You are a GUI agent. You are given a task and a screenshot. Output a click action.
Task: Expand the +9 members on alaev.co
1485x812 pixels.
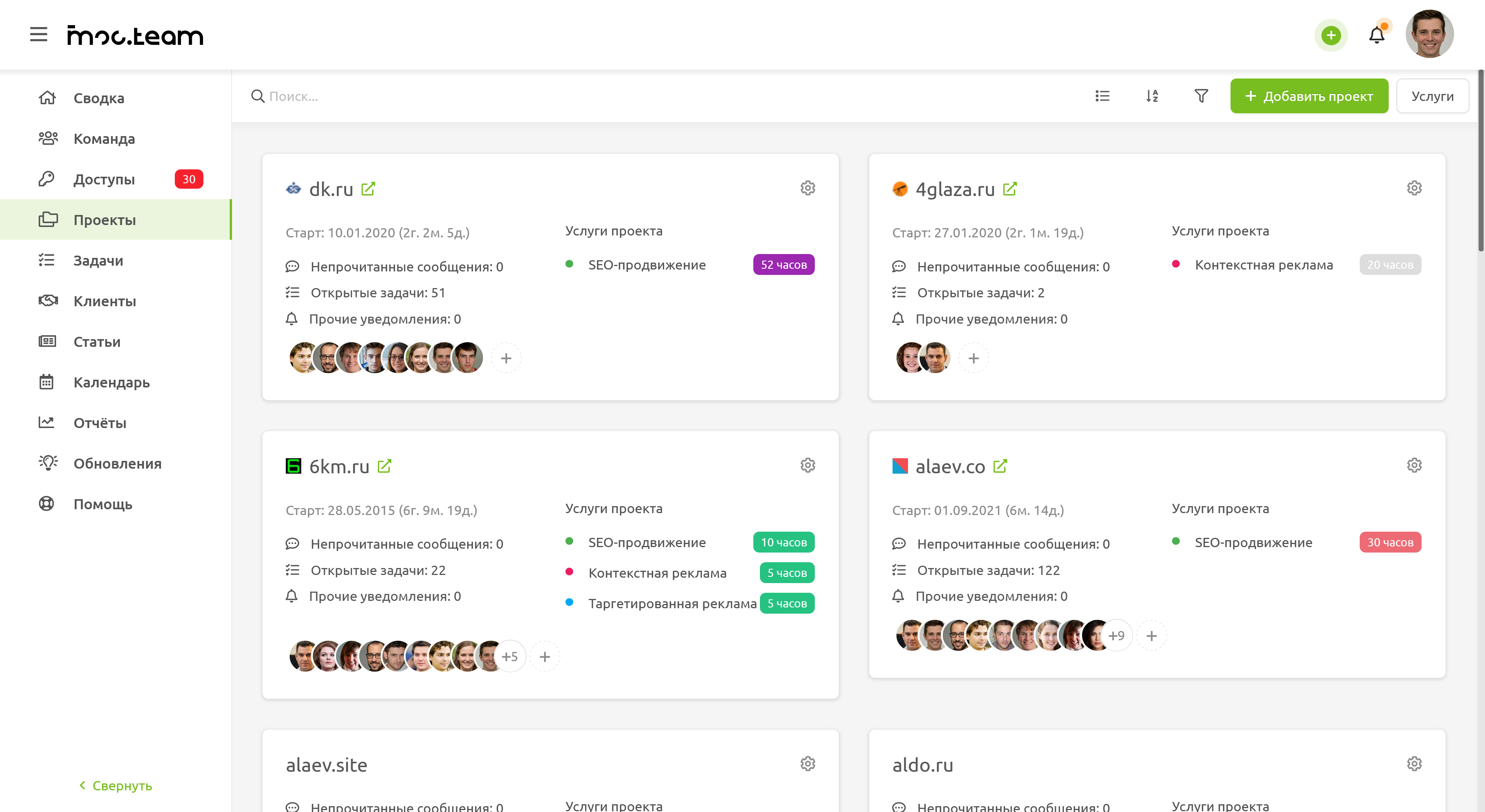click(1116, 636)
